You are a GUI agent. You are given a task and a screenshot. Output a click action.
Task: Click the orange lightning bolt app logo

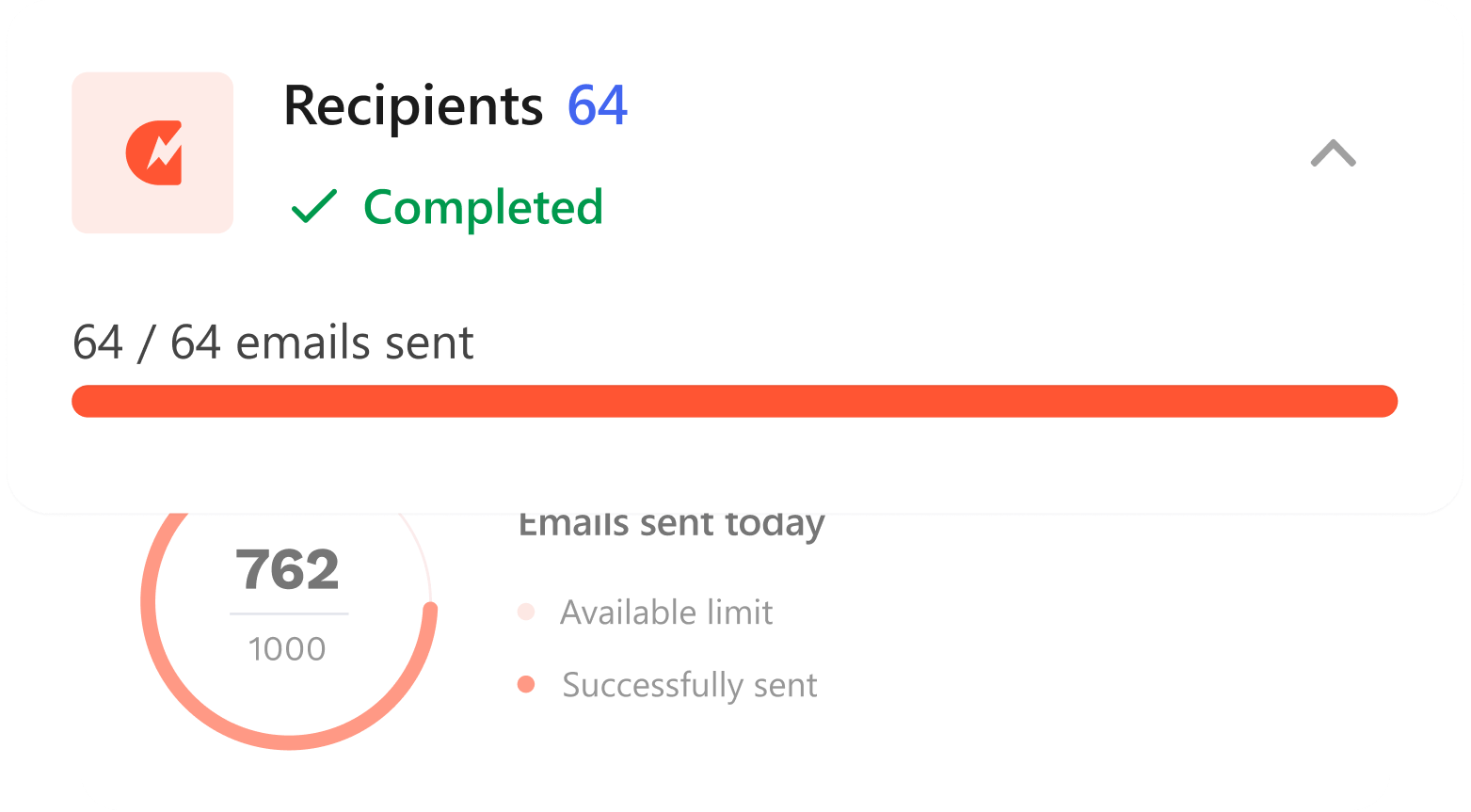click(152, 152)
